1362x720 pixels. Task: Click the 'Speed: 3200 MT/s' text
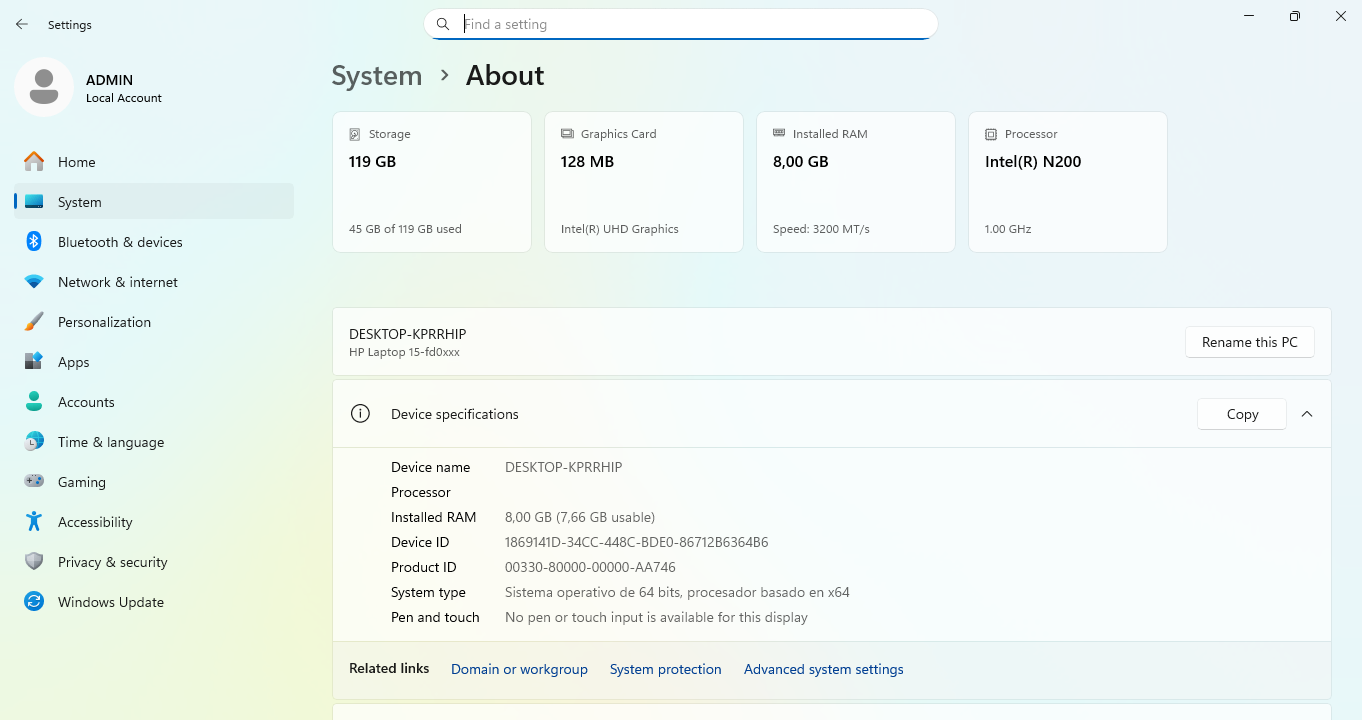821,229
